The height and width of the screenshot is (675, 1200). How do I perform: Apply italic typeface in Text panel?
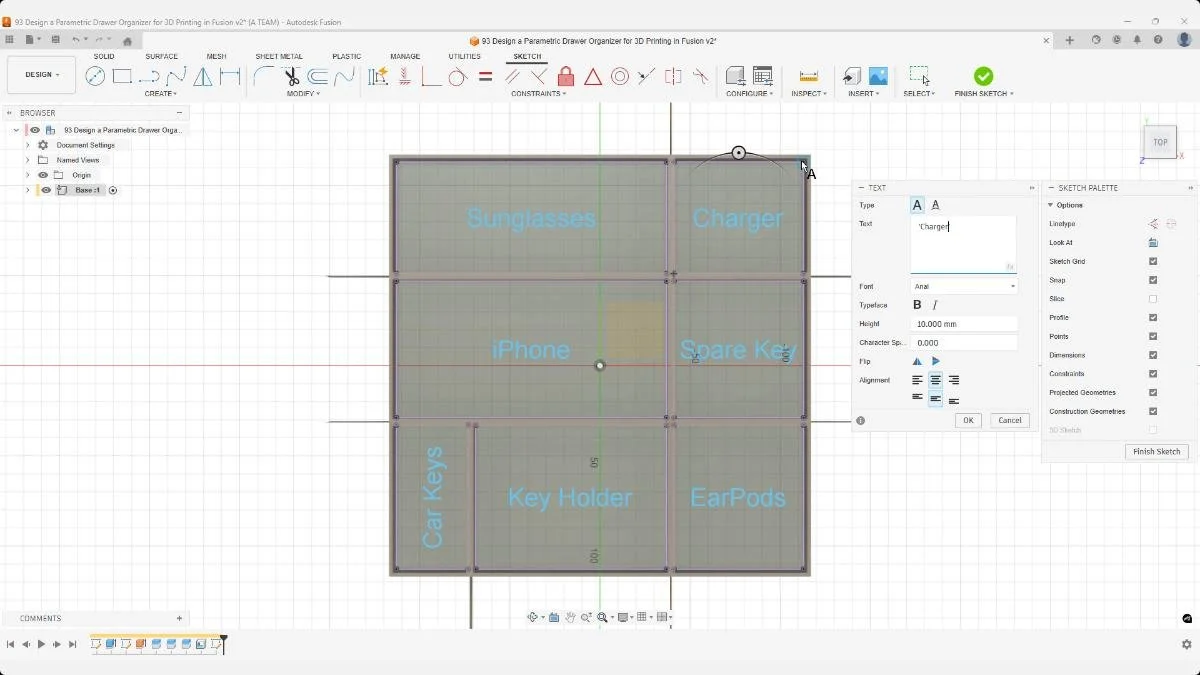pos(935,305)
